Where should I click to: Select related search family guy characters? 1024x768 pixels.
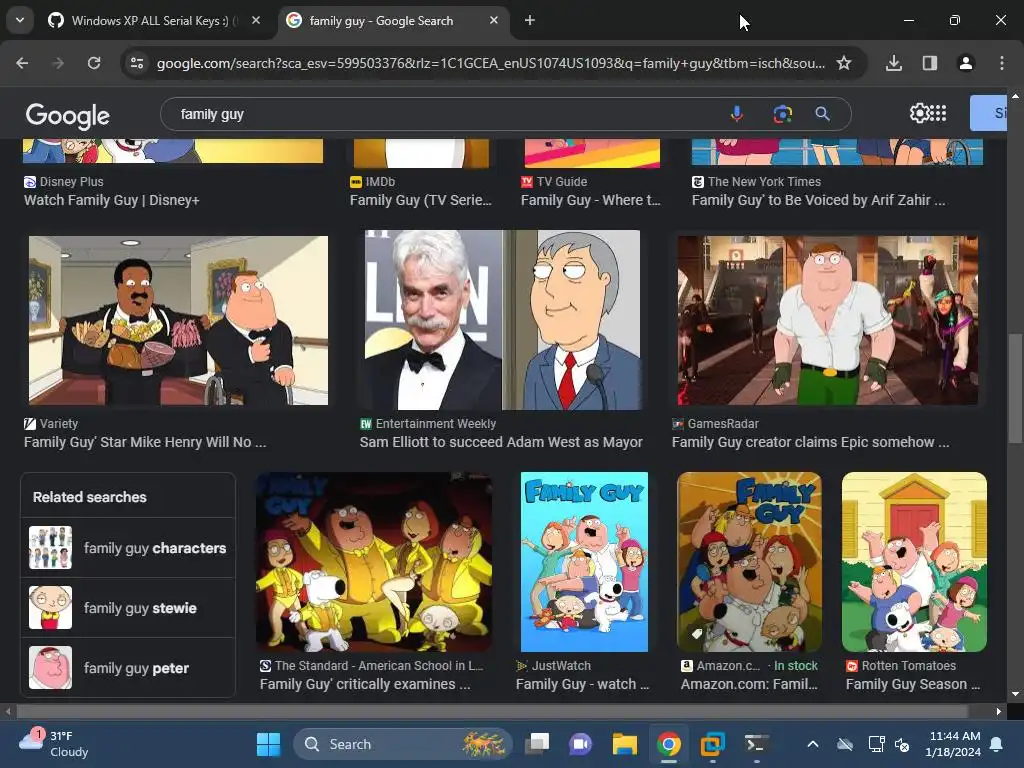[x=128, y=548]
